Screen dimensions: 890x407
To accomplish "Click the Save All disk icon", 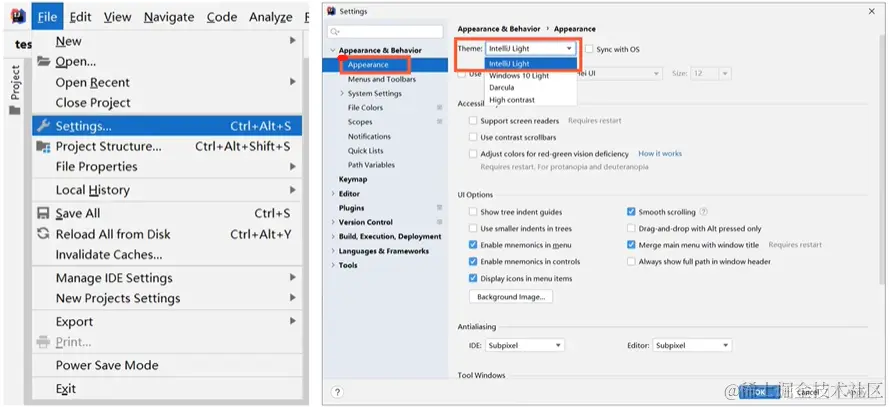I will coord(44,213).
